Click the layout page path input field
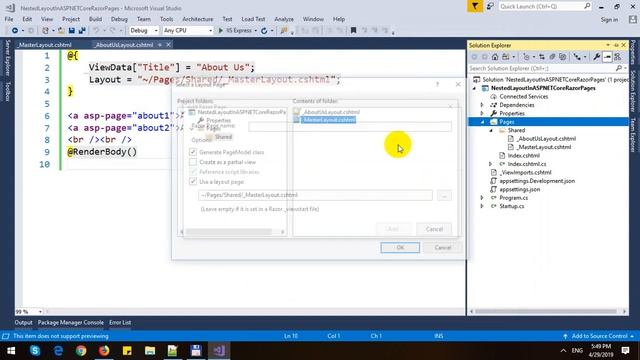 coord(315,195)
